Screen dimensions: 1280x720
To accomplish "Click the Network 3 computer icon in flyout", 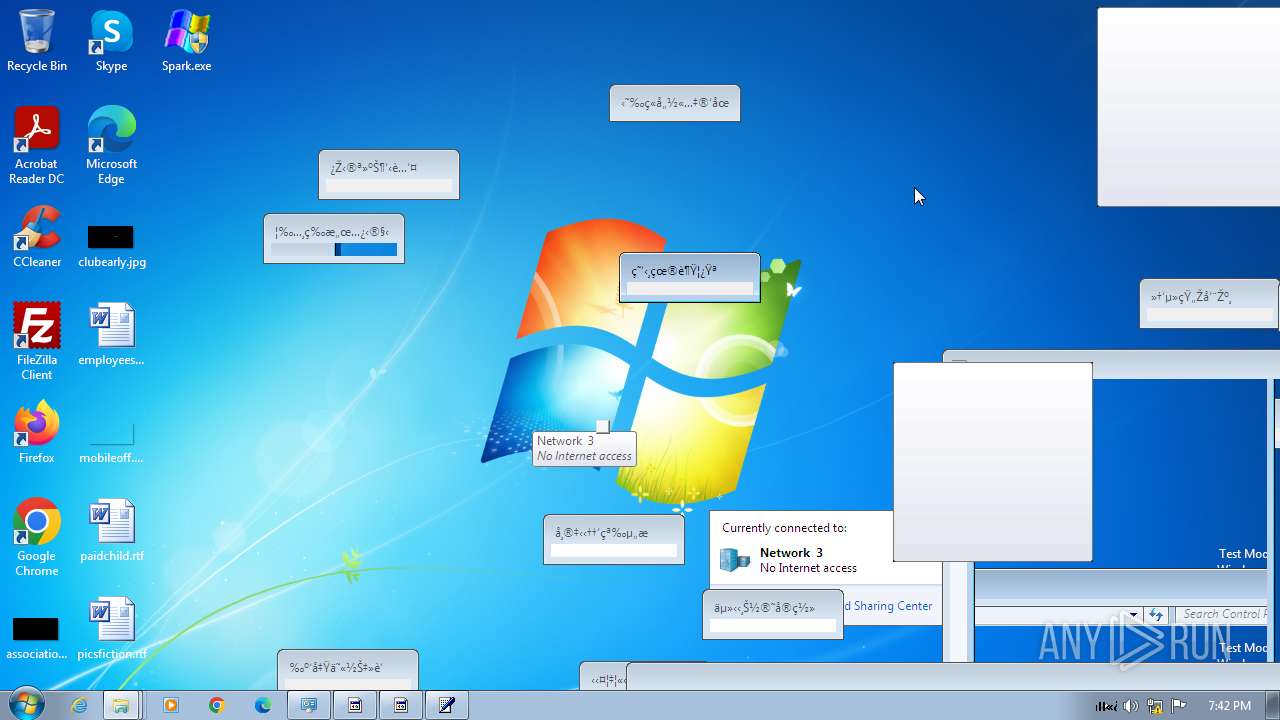I will 735,560.
